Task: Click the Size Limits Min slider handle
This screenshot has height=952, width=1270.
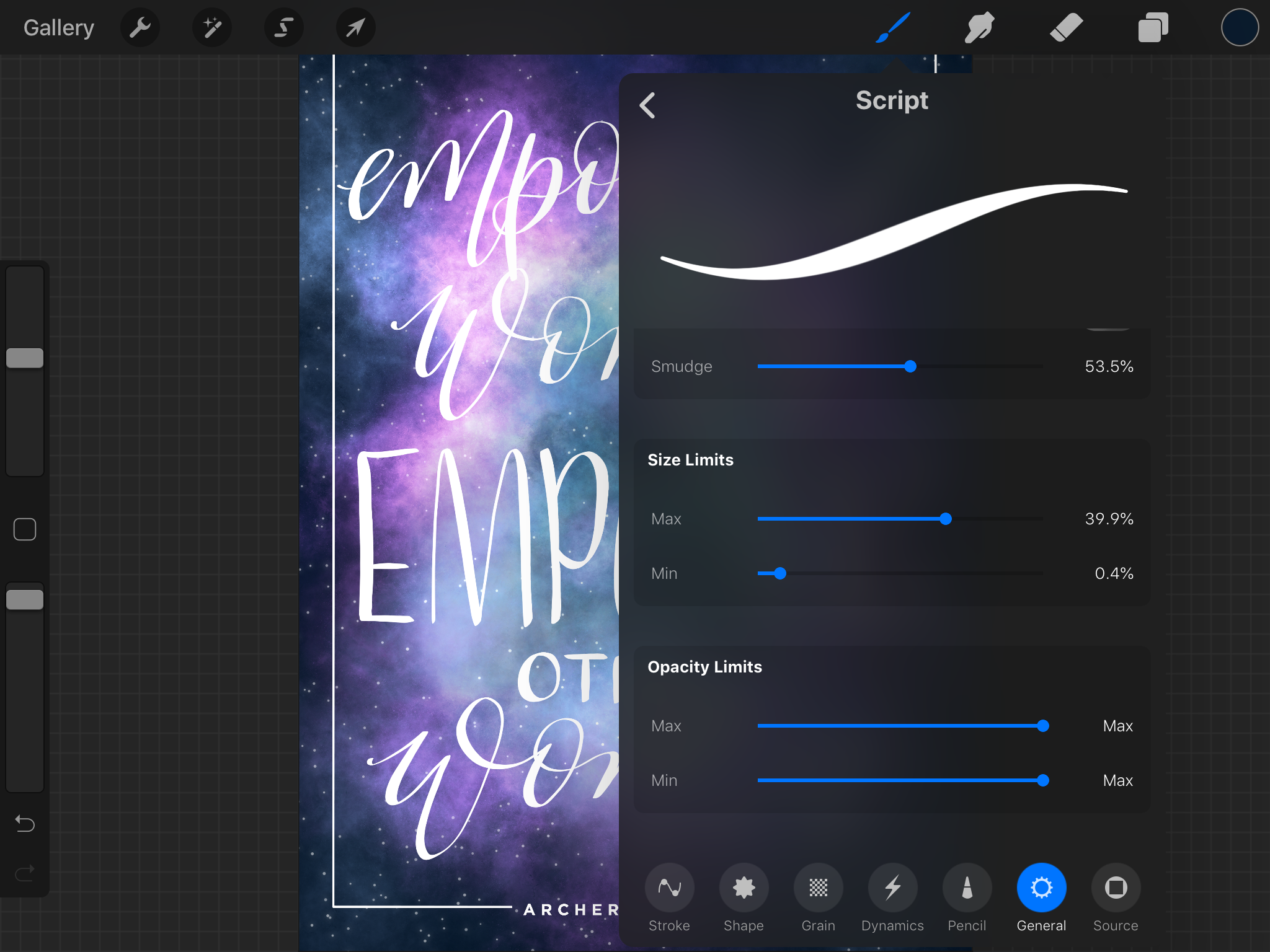Action: pos(780,573)
